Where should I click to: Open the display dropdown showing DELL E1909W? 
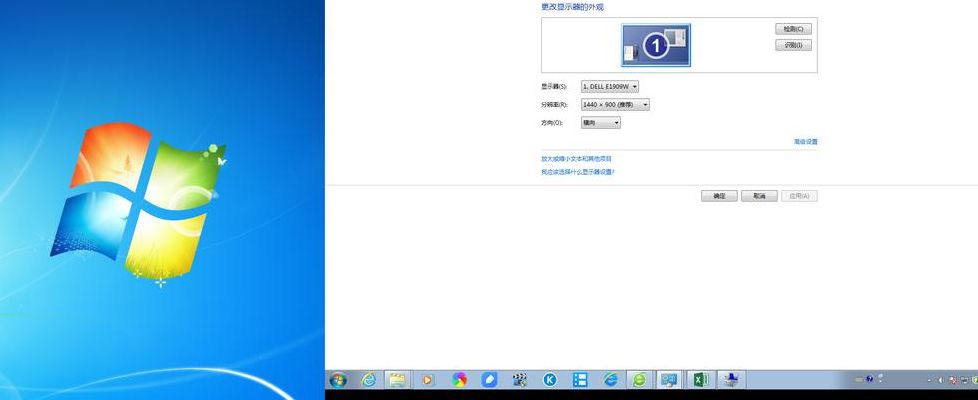pyautogui.click(x=610, y=87)
